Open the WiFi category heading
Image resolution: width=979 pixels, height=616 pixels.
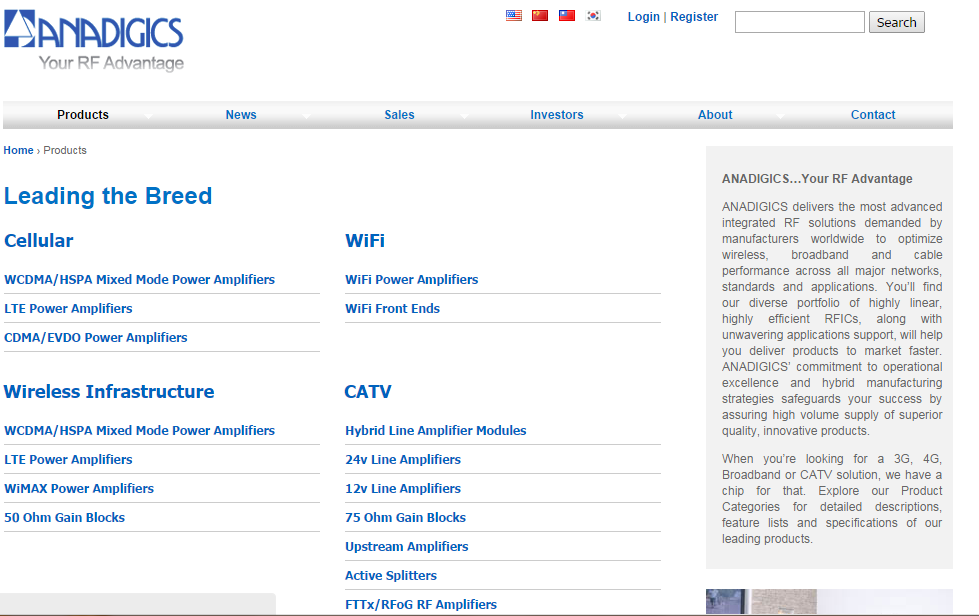pos(365,240)
